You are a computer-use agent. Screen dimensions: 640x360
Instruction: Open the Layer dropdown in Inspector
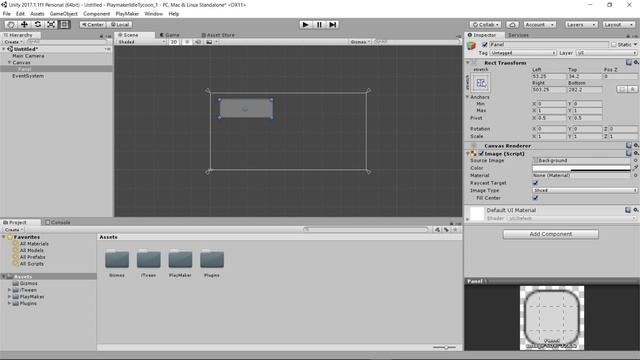(x=606, y=53)
